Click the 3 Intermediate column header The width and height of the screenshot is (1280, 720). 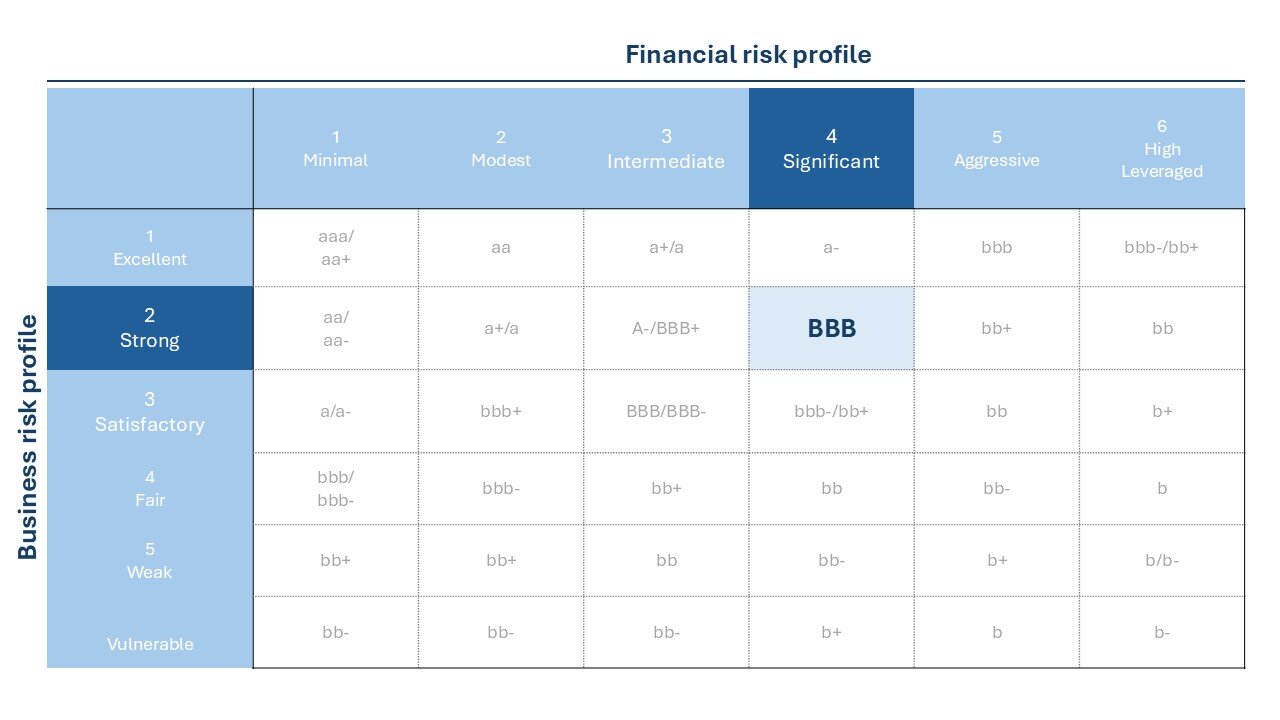(666, 149)
